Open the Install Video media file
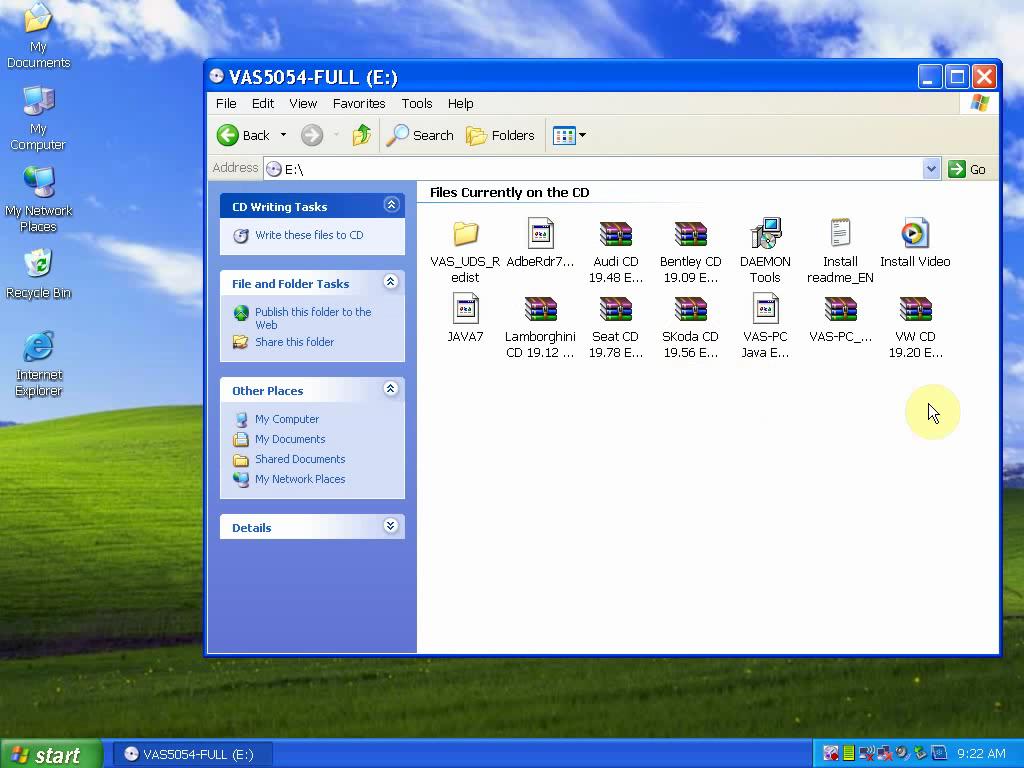This screenshot has height=768, width=1024. [914, 234]
